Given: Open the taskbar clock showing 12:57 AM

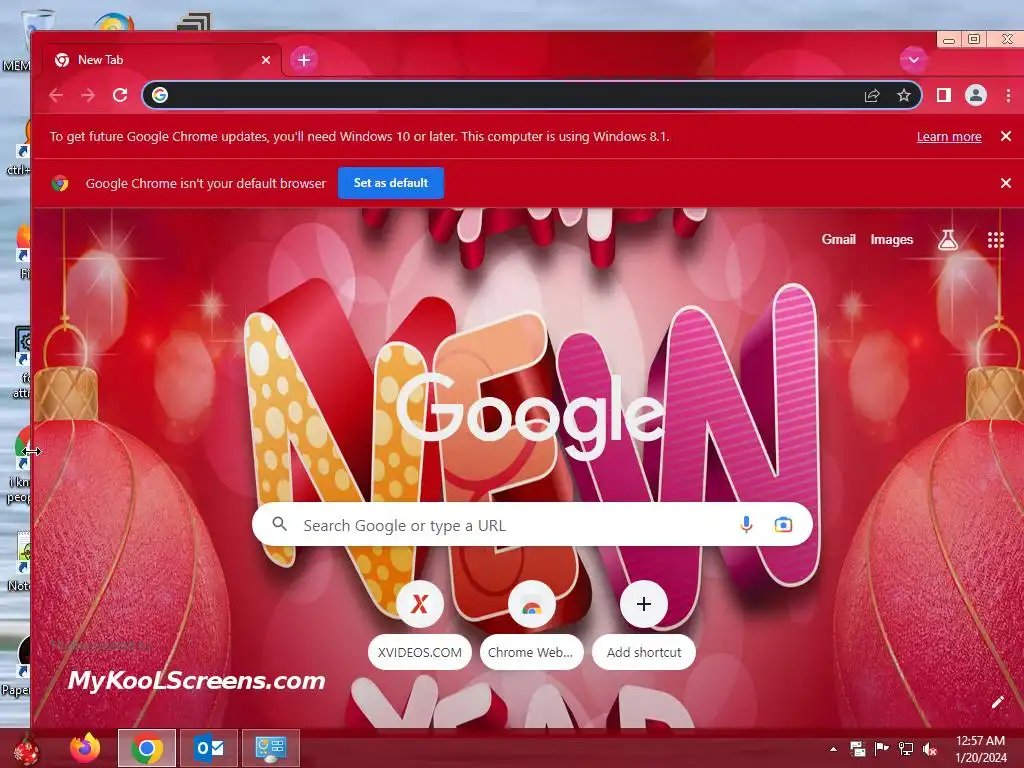Looking at the screenshot, I should pos(980,749).
